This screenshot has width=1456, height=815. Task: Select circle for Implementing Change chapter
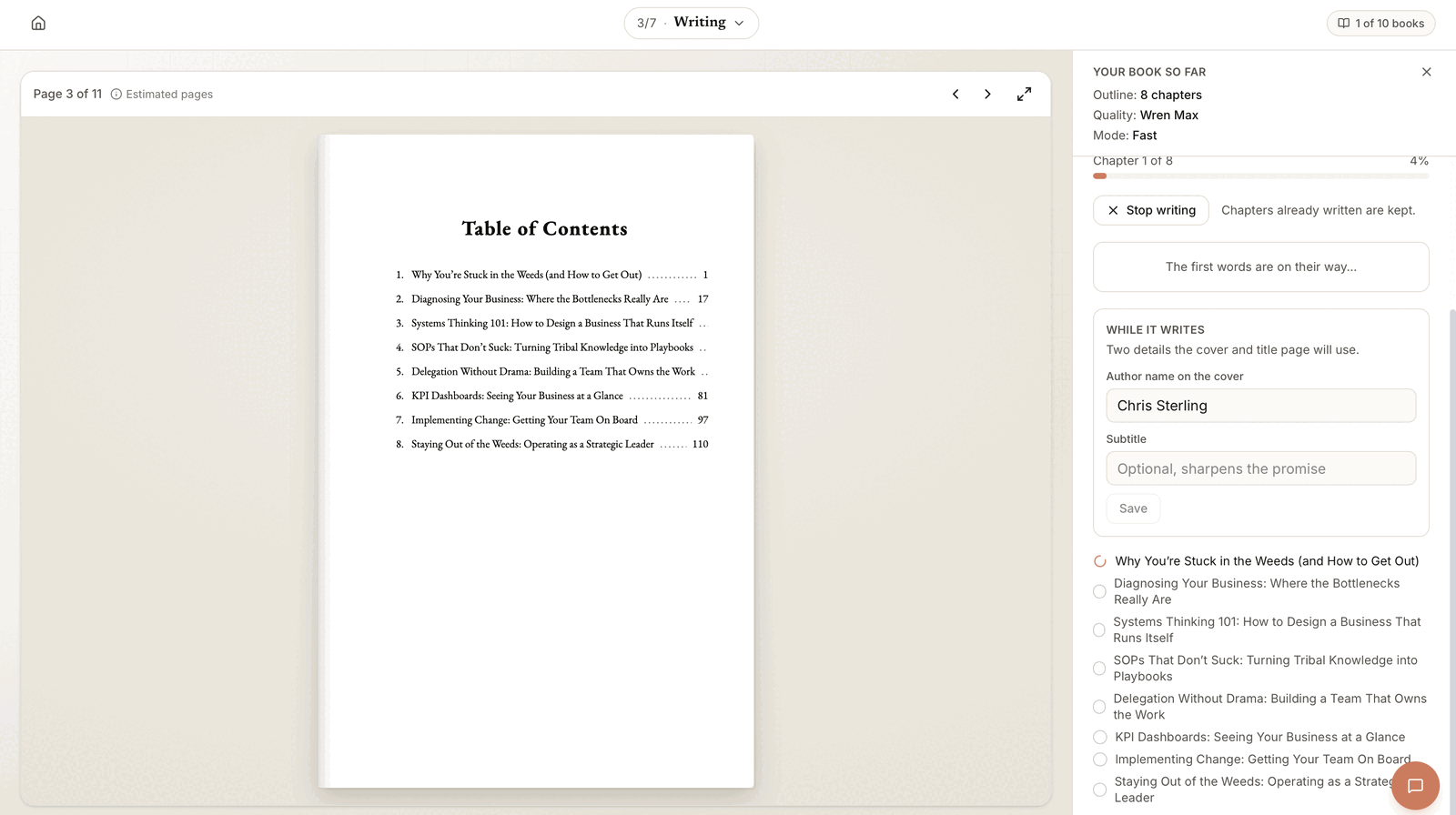point(1100,760)
